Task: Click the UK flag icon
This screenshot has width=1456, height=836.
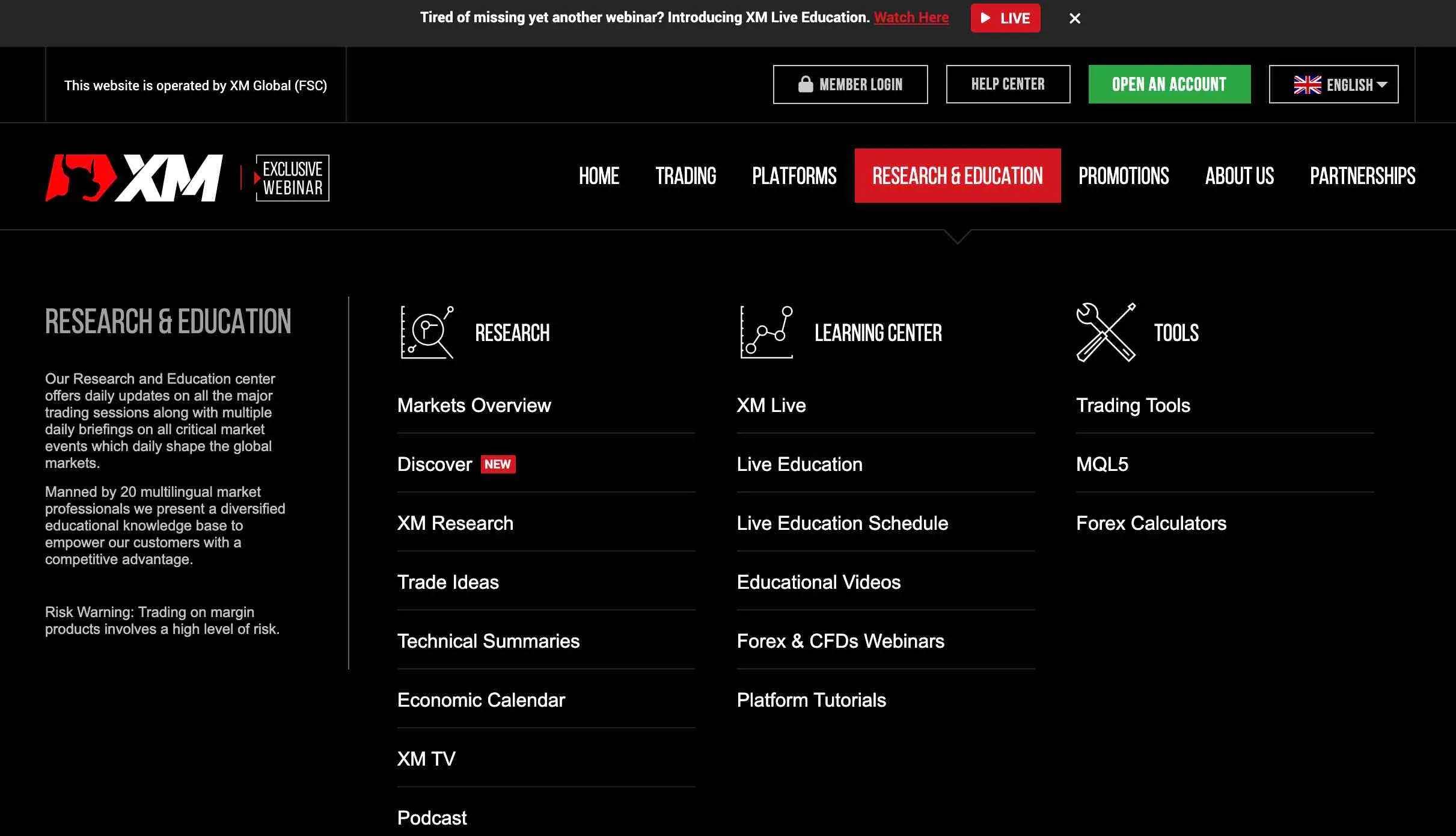Action: click(x=1308, y=85)
